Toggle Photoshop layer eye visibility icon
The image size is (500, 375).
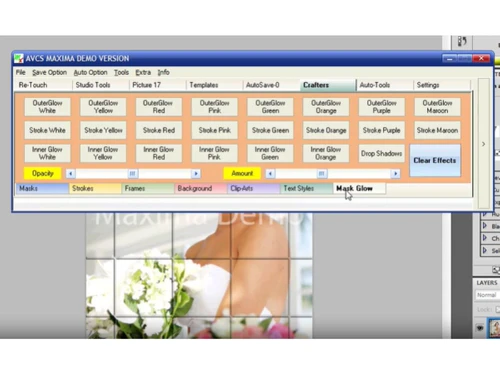pos(480,328)
